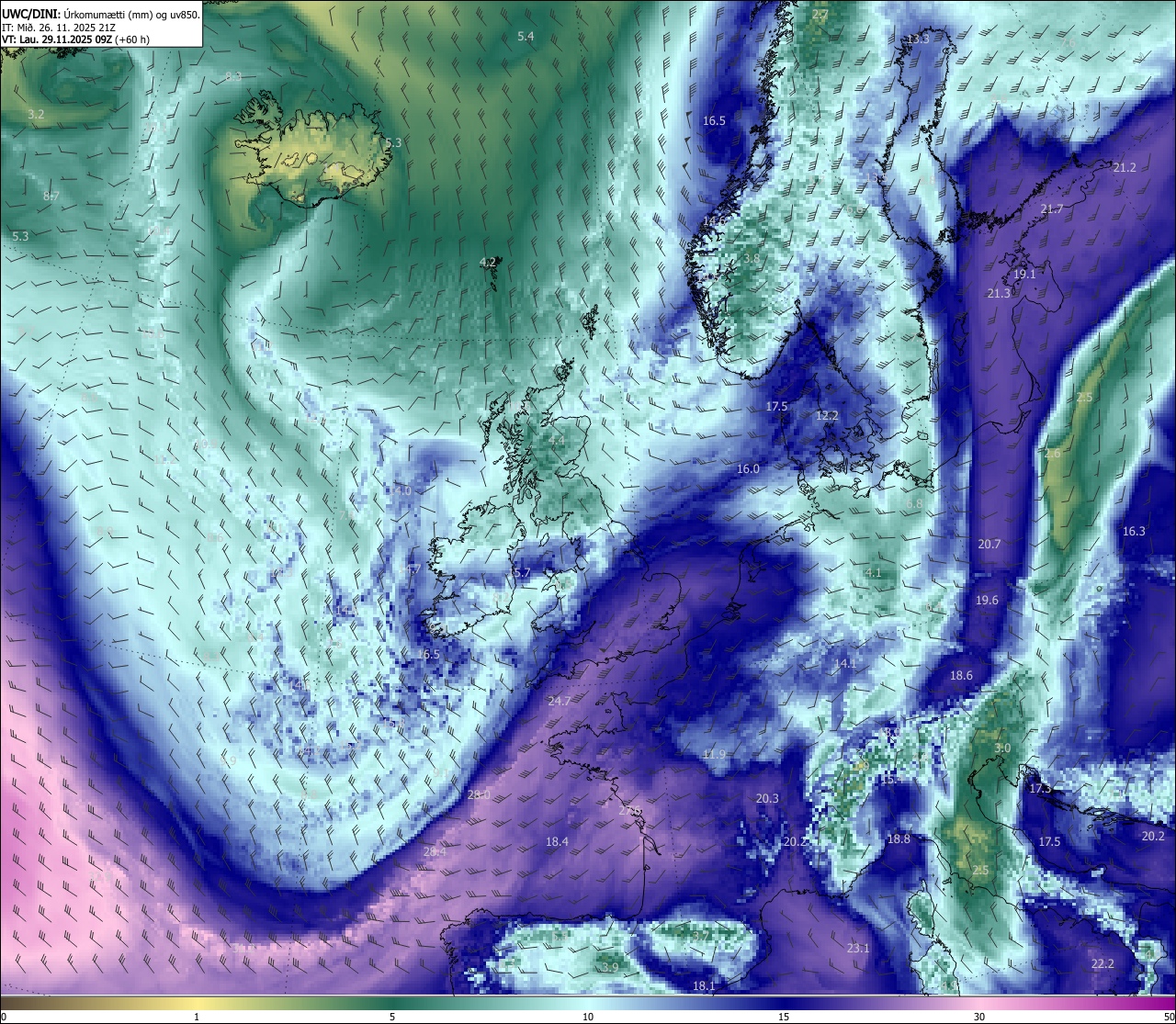Click the map value label 22.2
1176x1024 pixels.
[x=1102, y=964]
